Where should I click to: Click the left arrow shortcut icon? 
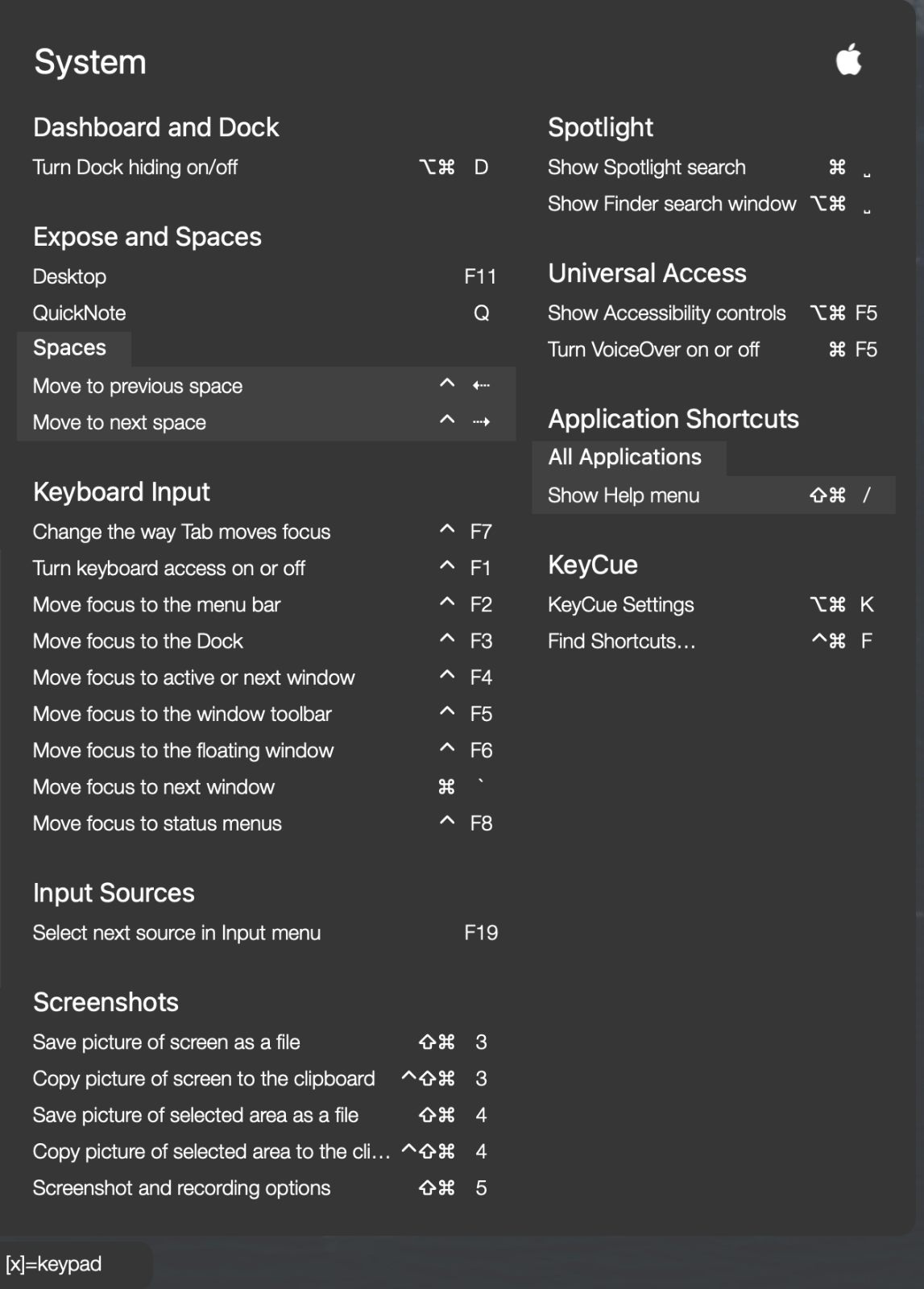[481, 386]
